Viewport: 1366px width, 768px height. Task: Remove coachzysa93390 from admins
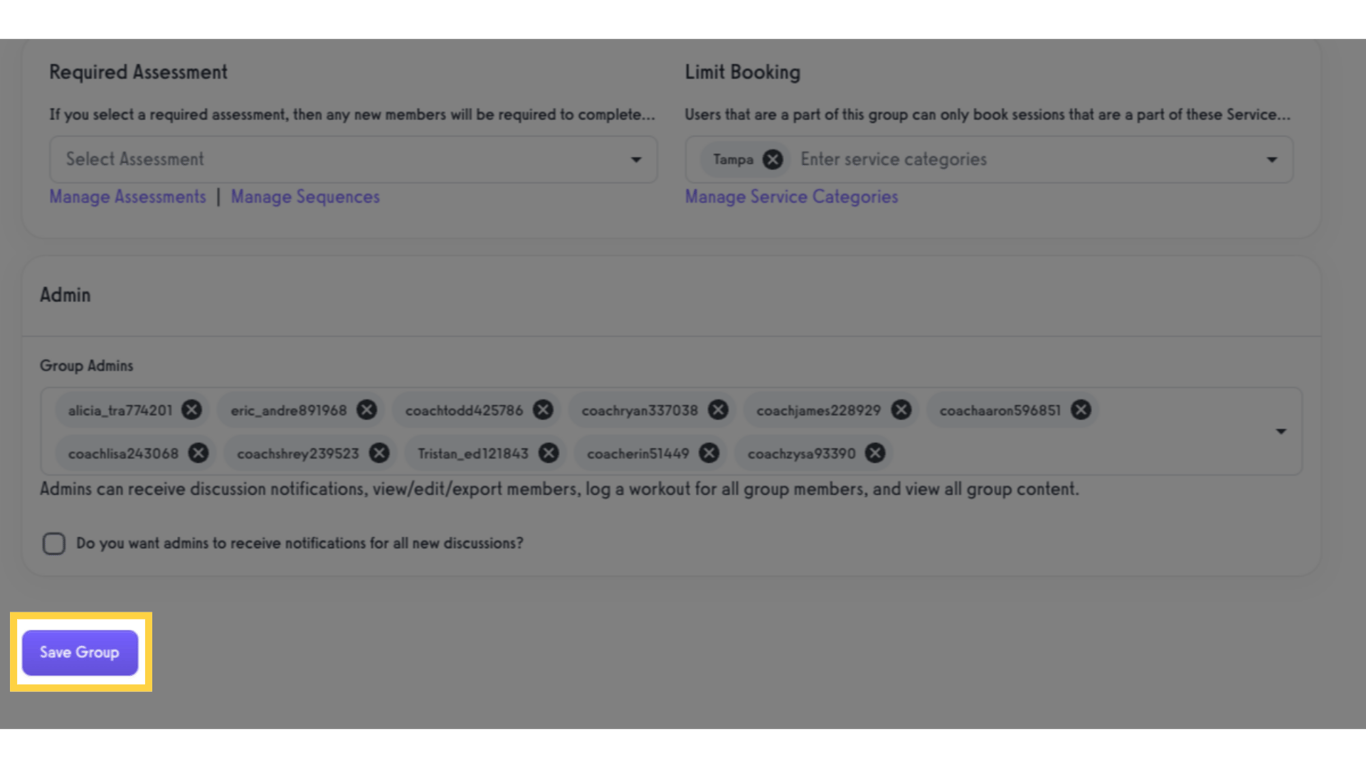(x=875, y=453)
